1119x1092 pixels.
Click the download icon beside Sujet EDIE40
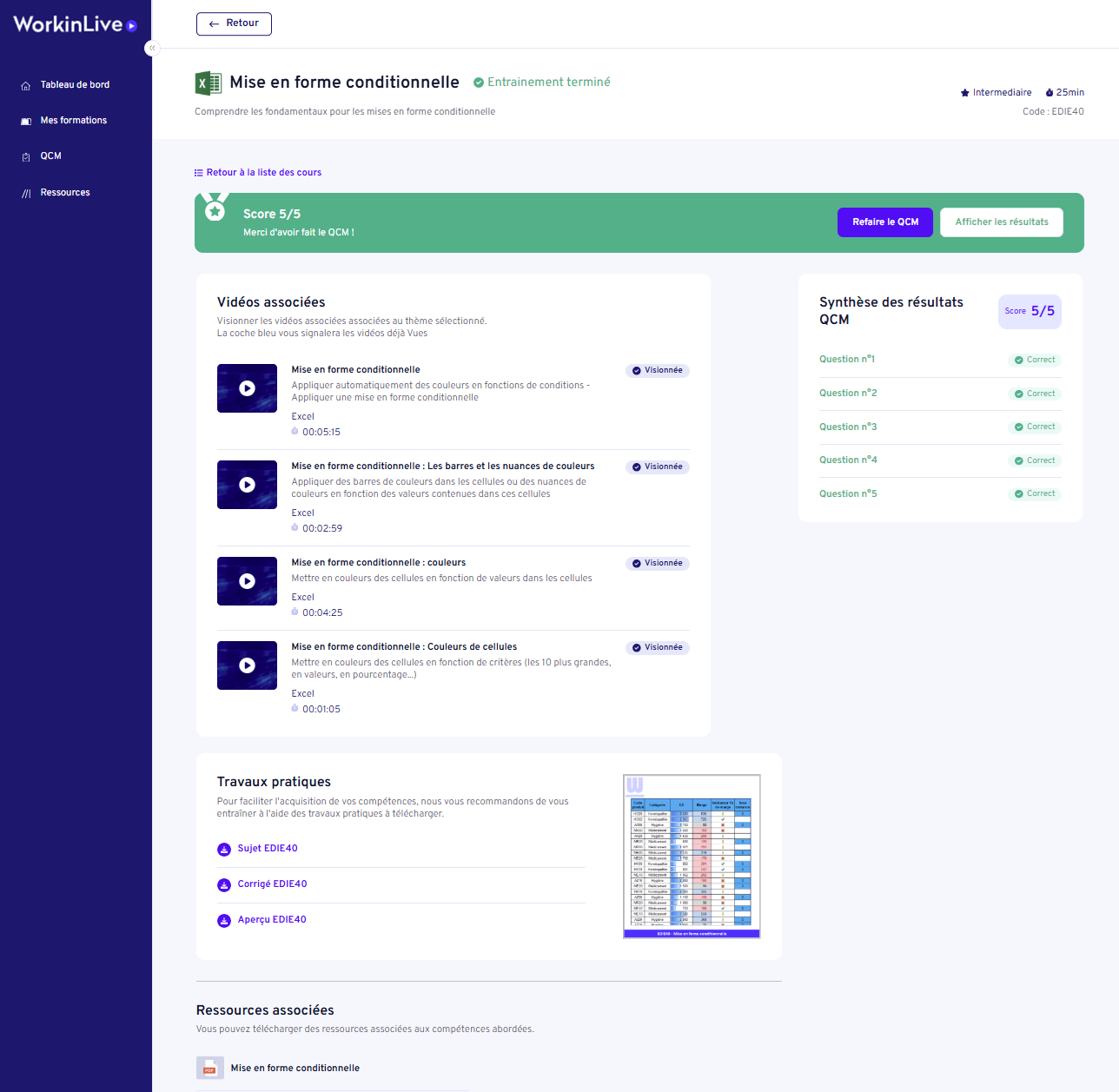(x=224, y=850)
